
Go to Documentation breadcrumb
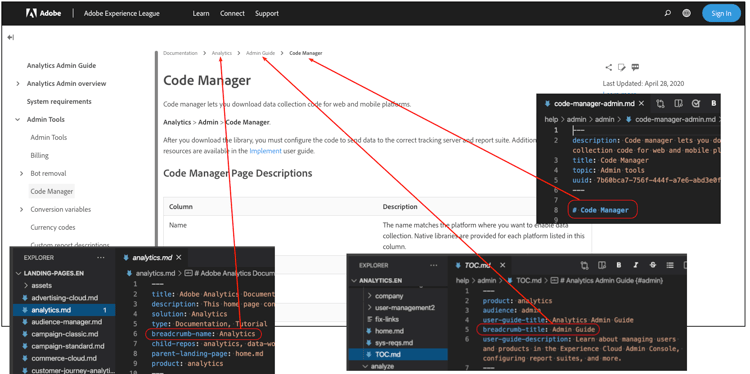[180, 53]
